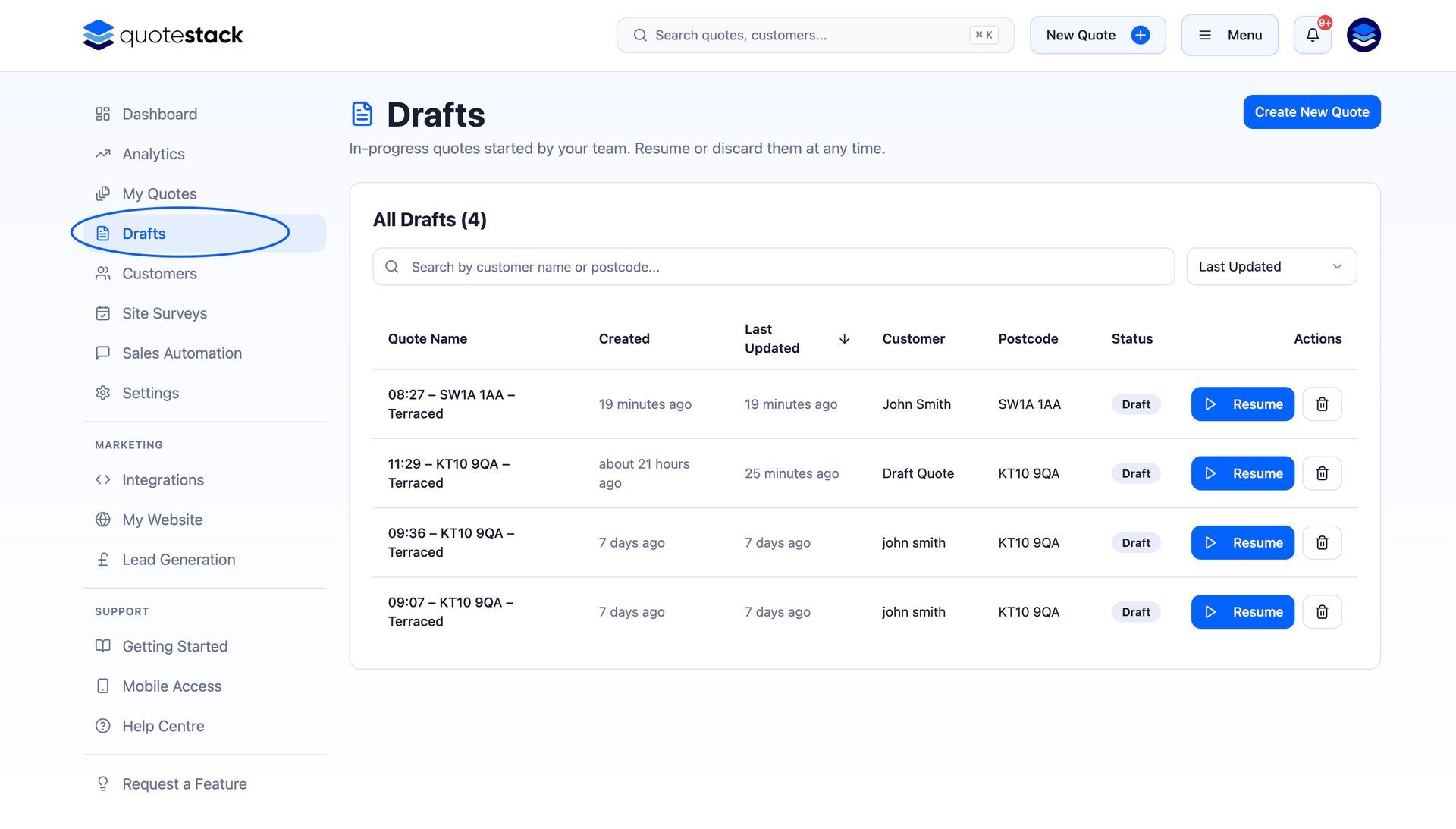
Task: Click search by customer name field
Action: [773, 267]
